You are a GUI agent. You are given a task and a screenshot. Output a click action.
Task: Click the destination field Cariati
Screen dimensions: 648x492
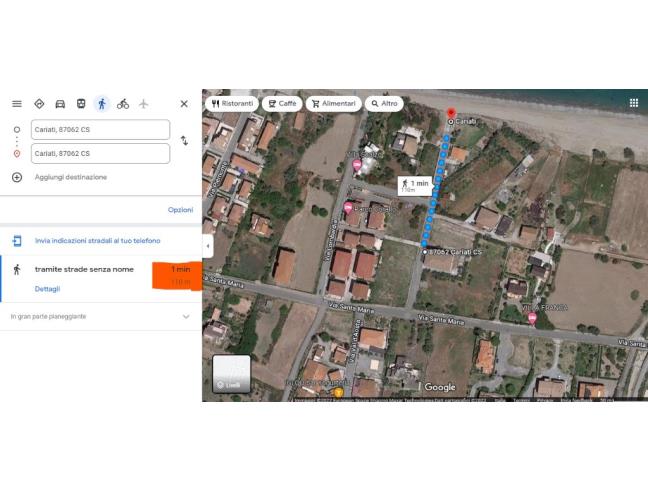tap(100, 153)
